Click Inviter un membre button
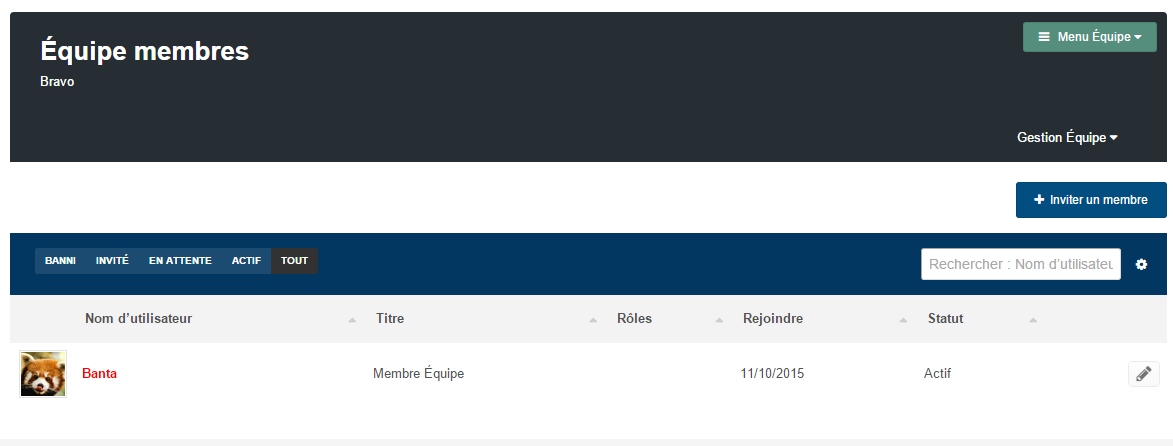 [1091, 200]
